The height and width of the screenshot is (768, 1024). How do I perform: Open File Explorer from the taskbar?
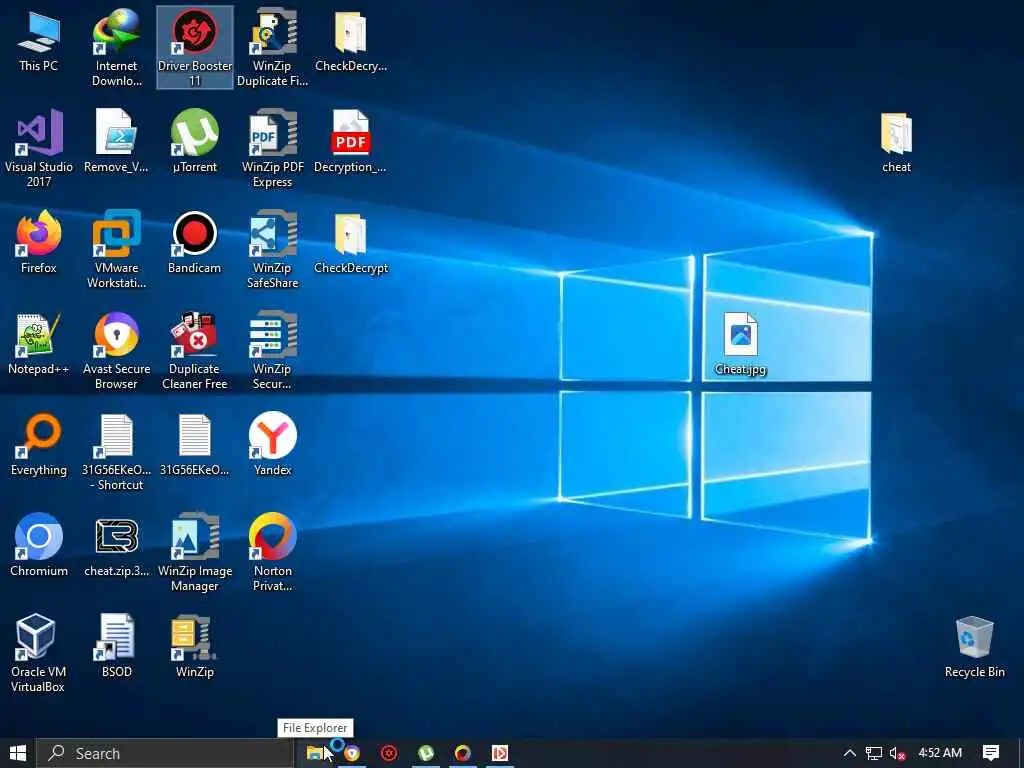coord(315,753)
